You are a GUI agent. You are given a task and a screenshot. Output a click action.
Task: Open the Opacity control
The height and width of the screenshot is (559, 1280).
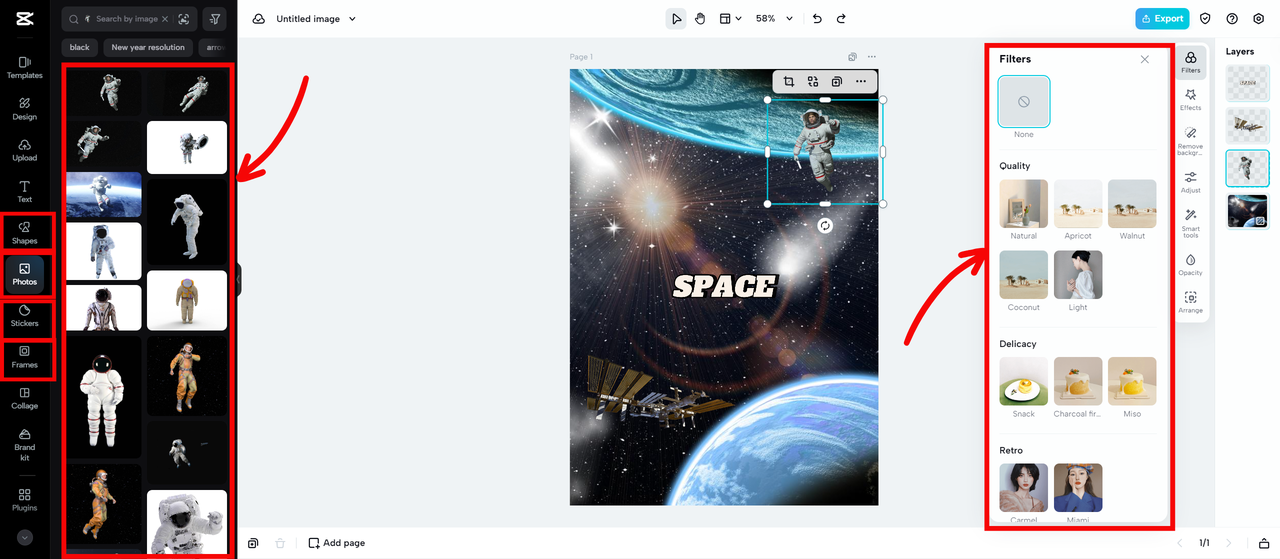[1190, 264]
